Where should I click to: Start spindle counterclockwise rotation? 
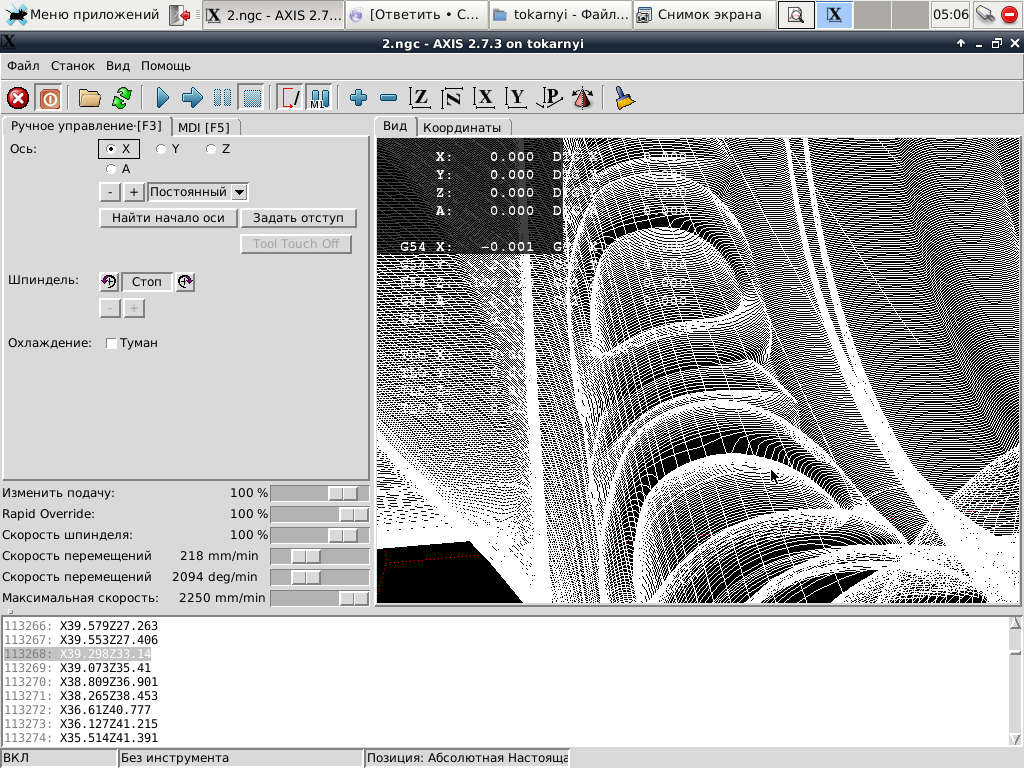click(x=109, y=282)
